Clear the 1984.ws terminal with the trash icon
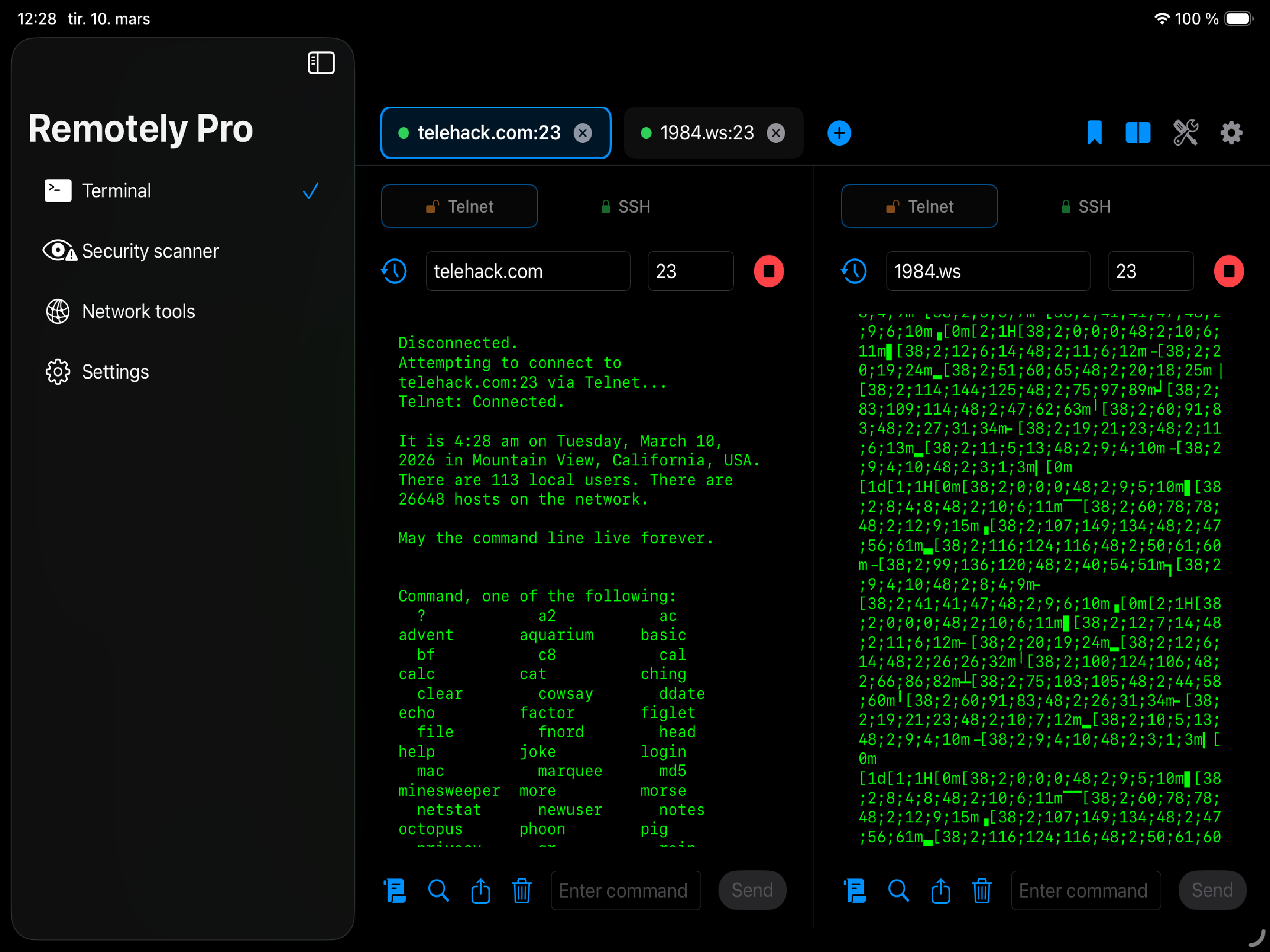 tap(982, 891)
